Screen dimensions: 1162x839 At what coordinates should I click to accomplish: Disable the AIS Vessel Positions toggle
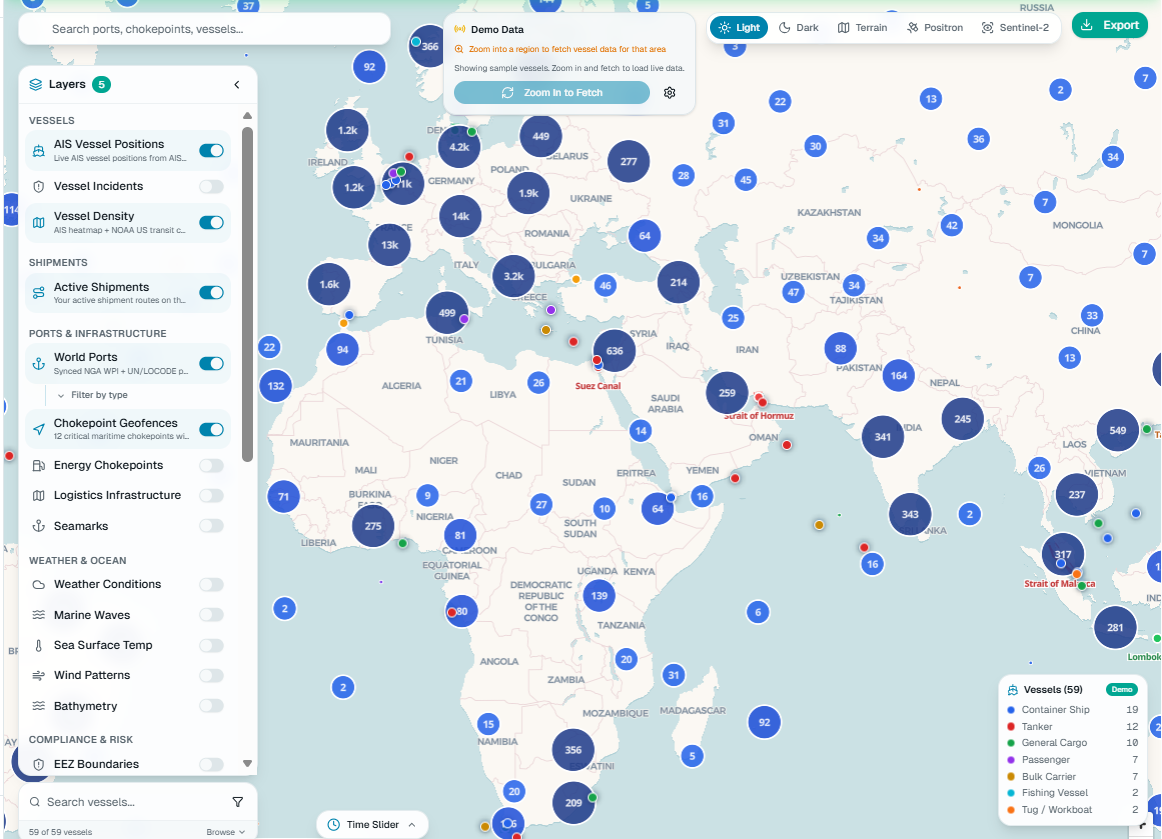pyautogui.click(x=211, y=150)
